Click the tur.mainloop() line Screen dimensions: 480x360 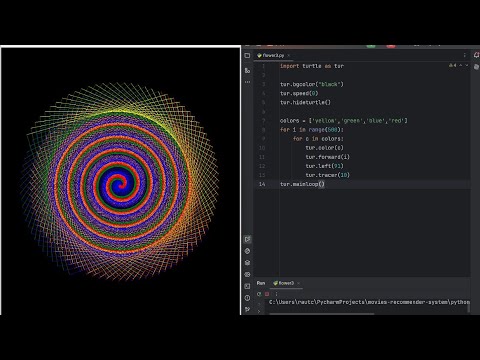tap(302, 184)
